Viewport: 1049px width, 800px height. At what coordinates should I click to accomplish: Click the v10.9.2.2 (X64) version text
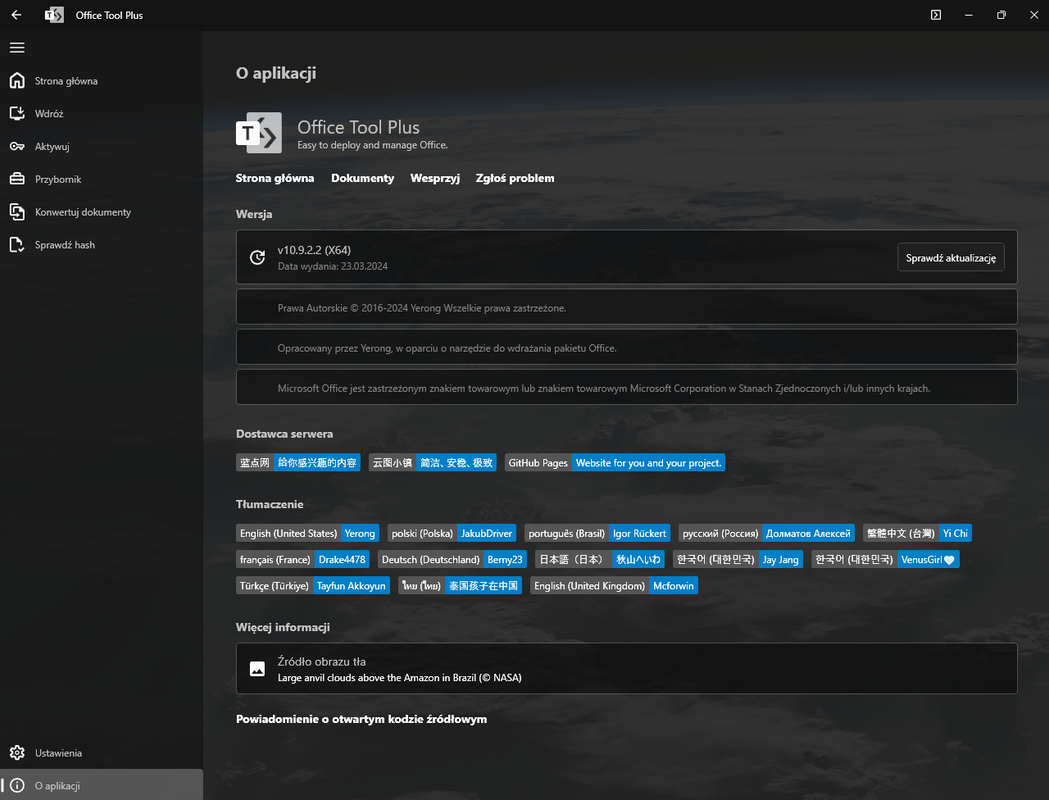314,250
